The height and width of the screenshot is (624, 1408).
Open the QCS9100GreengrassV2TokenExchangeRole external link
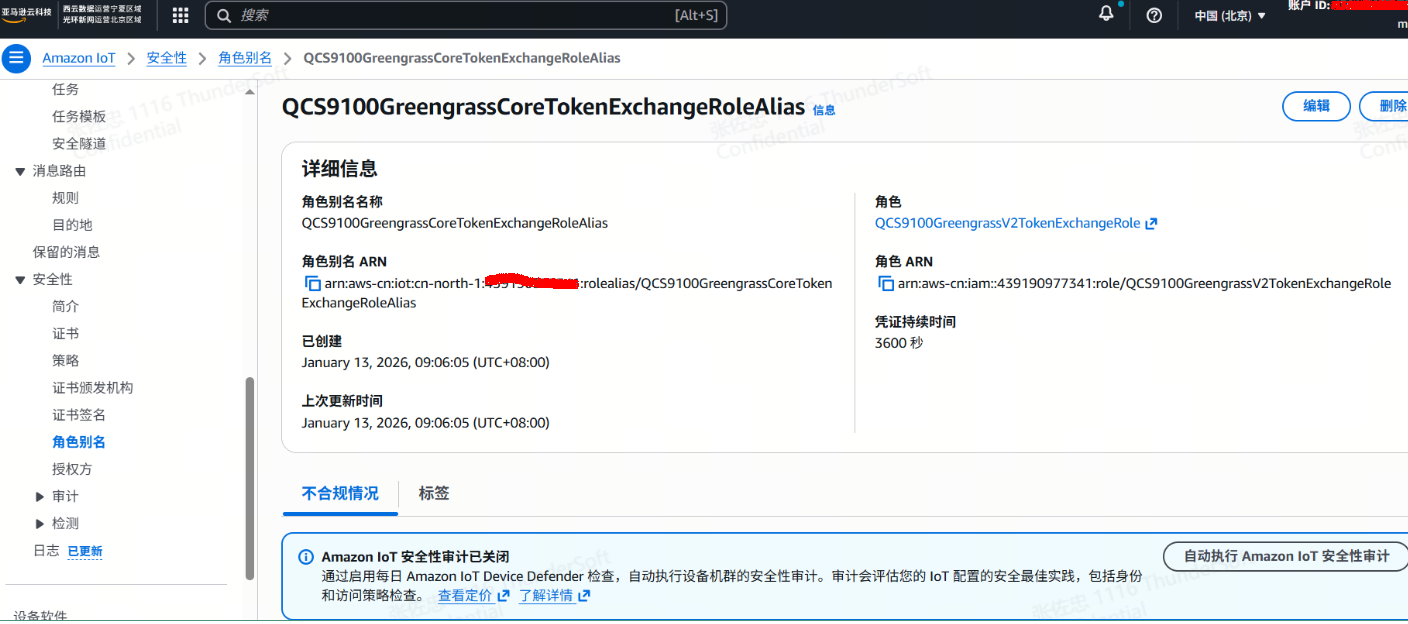coord(1016,223)
